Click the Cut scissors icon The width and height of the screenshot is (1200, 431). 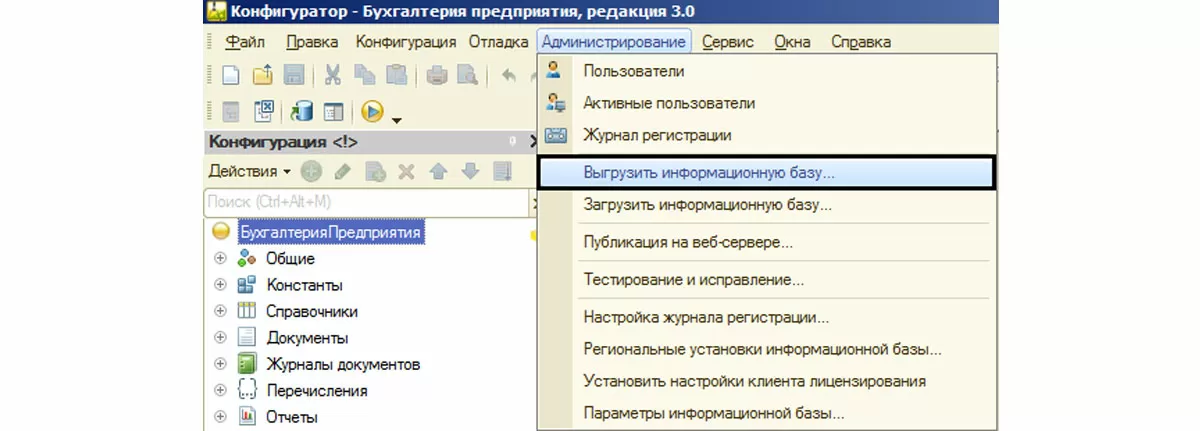(333, 75)
